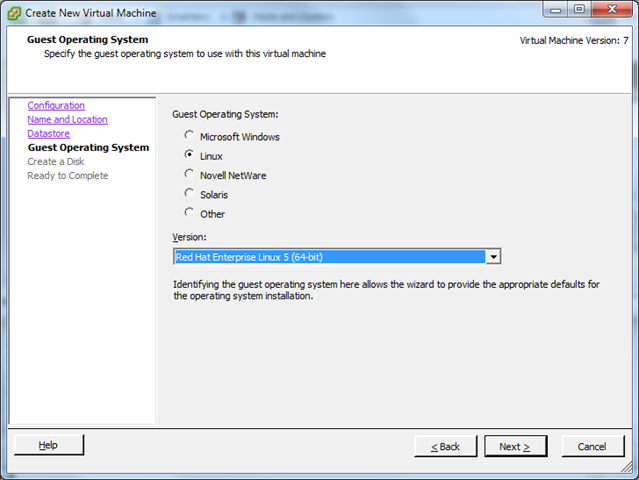Maximize the wizard window

tap(575, 9)
